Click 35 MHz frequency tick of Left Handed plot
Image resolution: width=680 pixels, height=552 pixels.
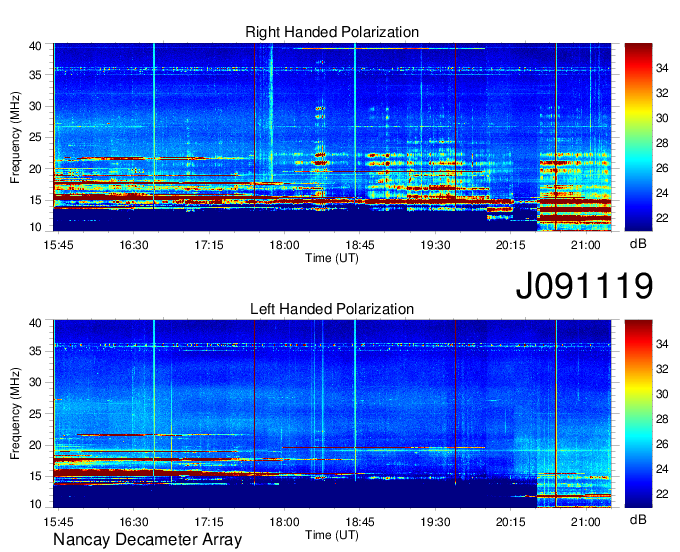(x=35, y=351)
